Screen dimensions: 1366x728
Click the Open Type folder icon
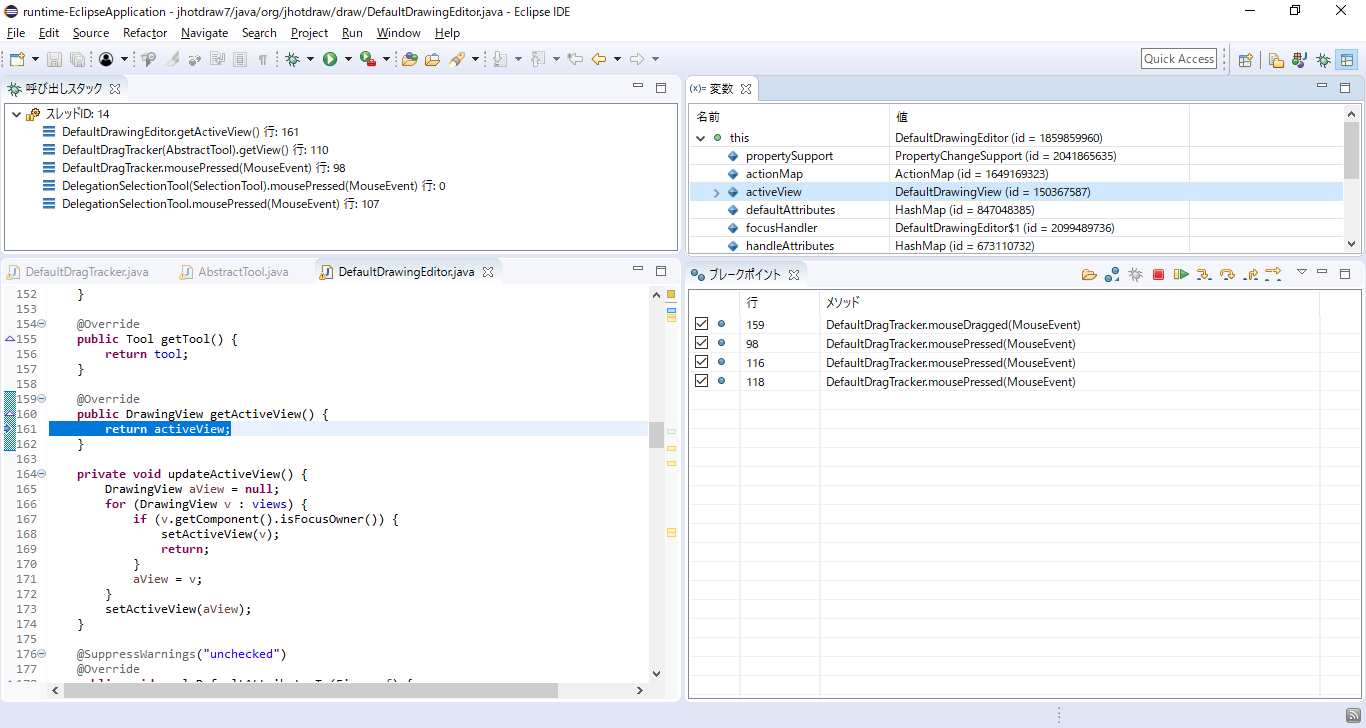pyautogui.click(x=410, y=59)
